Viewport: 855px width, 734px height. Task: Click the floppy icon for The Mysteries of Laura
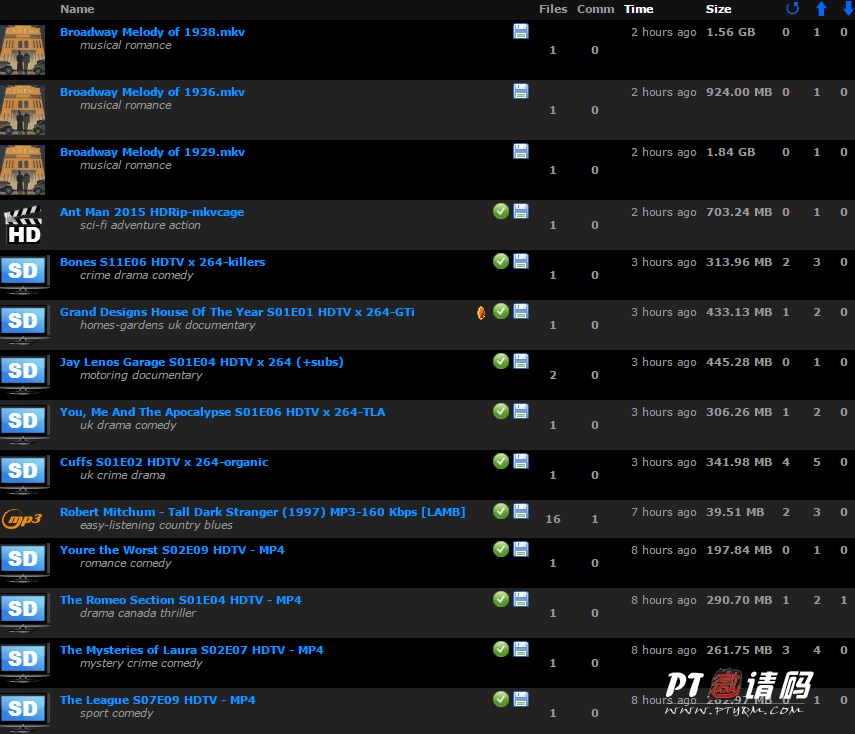coord(521,649)
